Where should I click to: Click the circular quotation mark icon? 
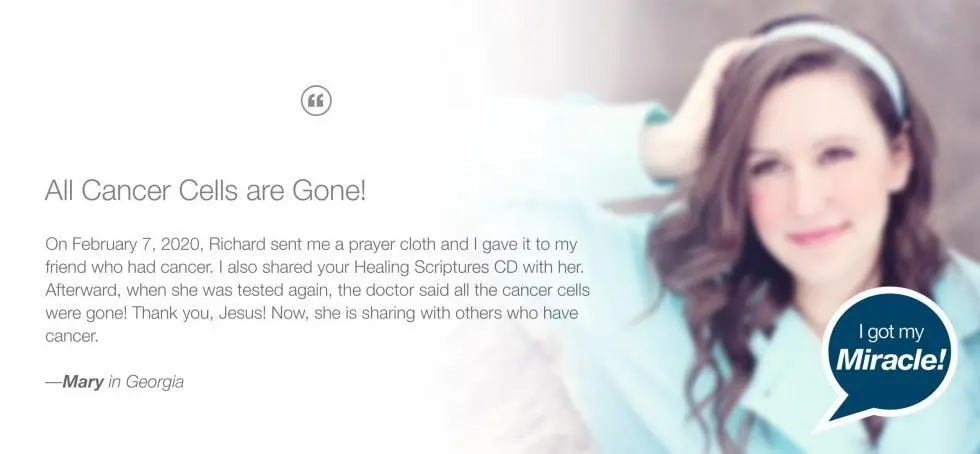(x=316, y=101)
